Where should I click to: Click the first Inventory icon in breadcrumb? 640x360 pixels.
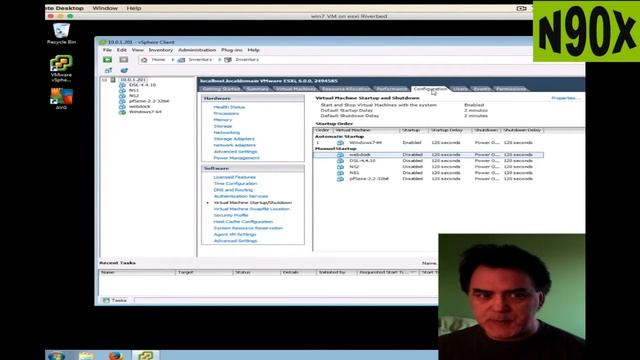(181, 60)
